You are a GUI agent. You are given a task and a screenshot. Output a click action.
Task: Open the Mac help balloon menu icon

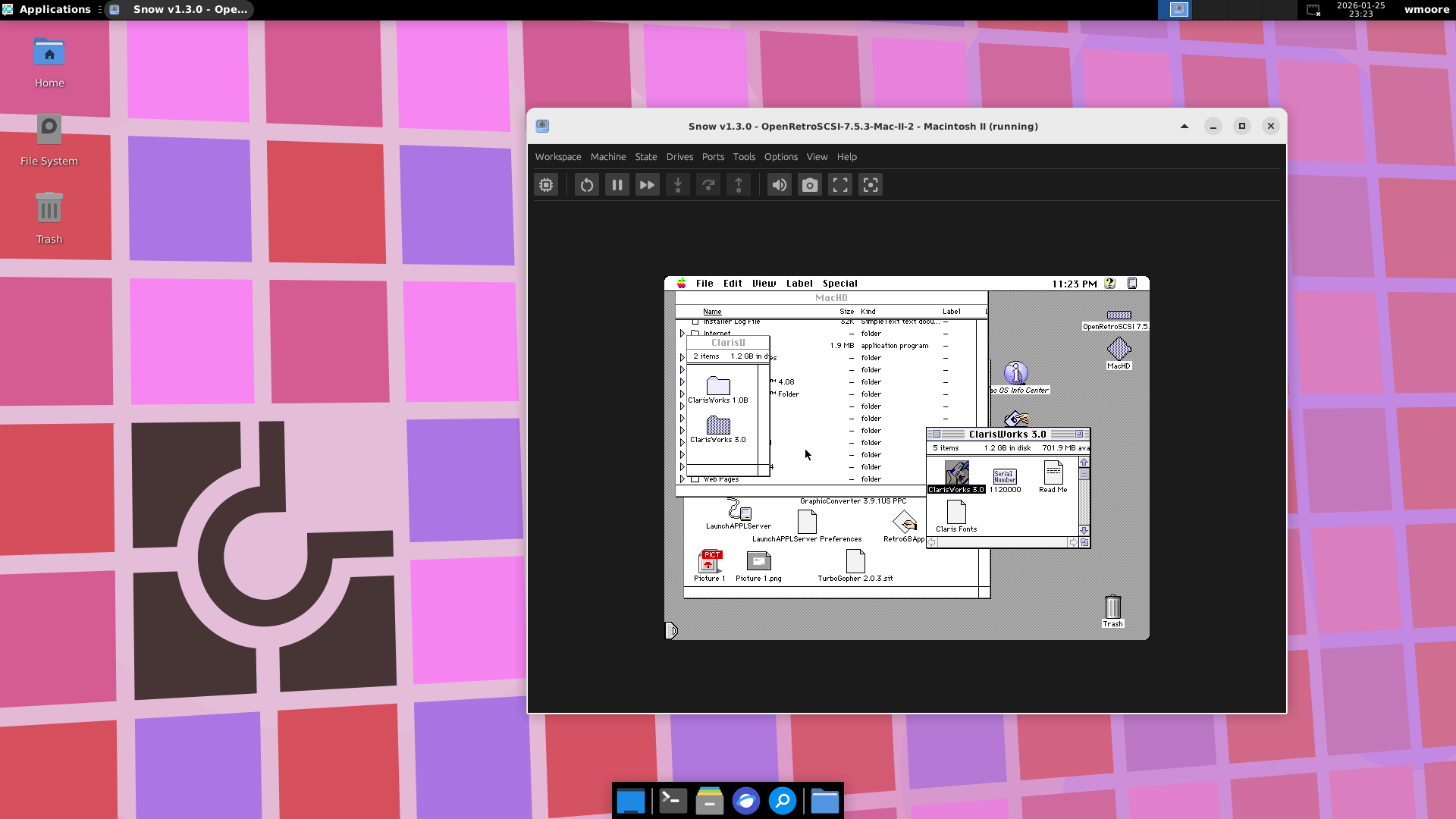coord(1109,284)
